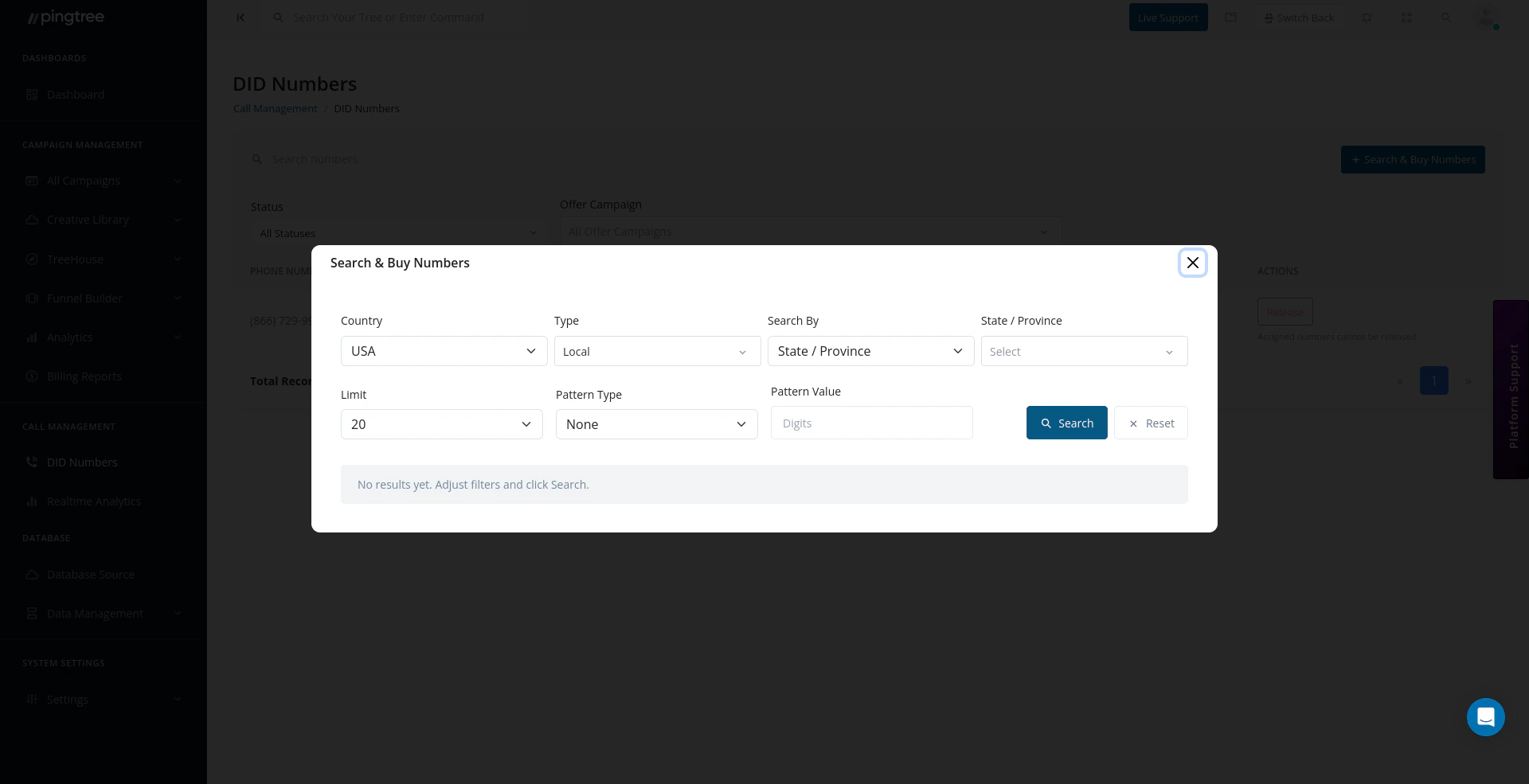The height and width of the screenshot is (784, 1529).
Task: Open the Country dropdown showing USA
Action: pyautogui.click(x=444, y=351)
